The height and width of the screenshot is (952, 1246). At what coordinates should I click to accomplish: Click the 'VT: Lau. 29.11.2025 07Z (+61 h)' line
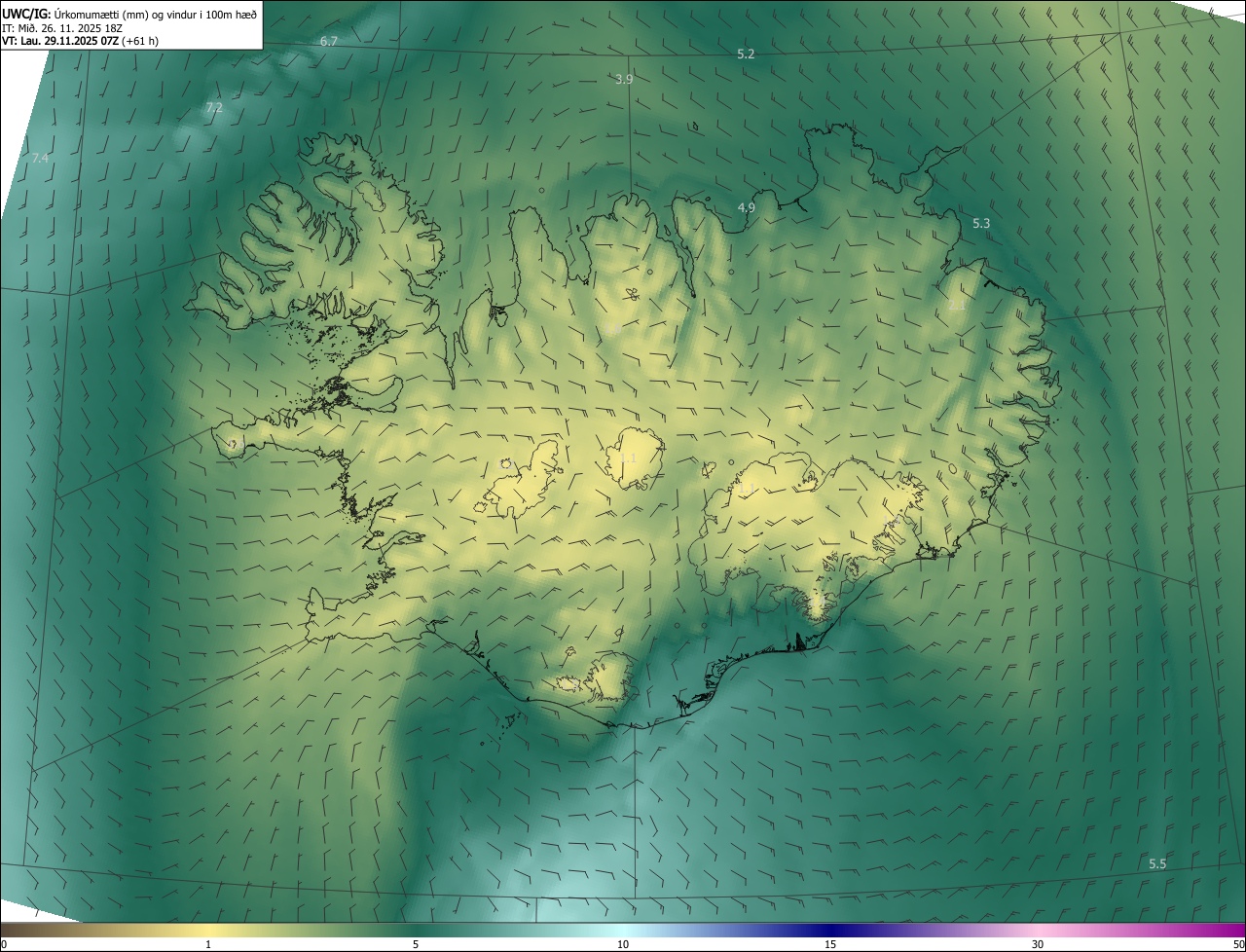[x=81, y=41]
